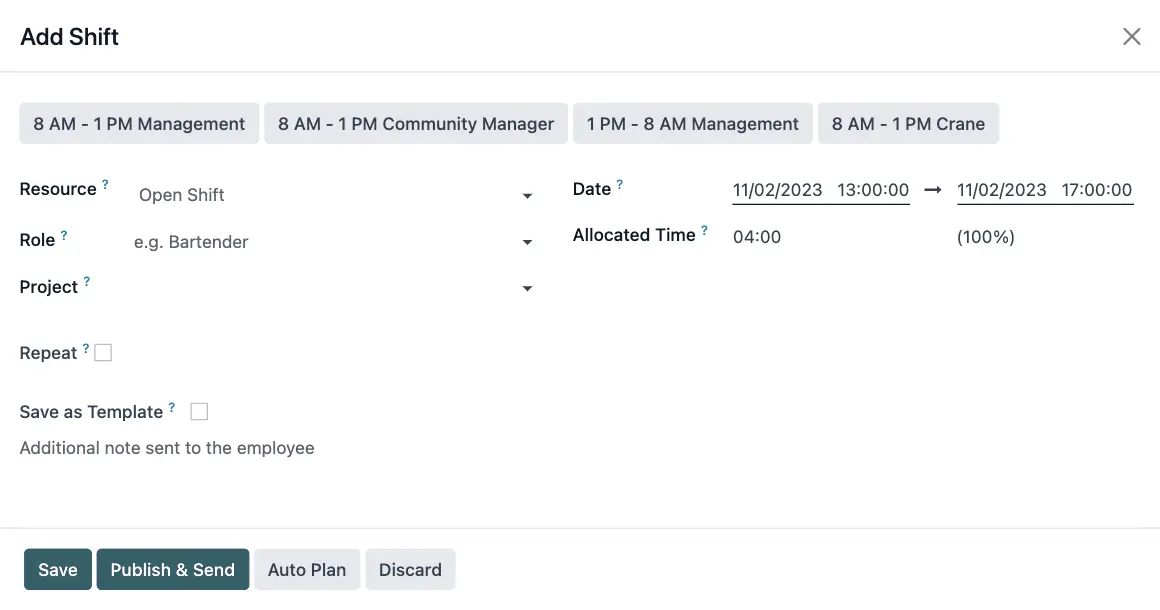The height and width of the screenshot is (610, 1160).
Task: Tick the Save as Template checkbox
Action: (x=199, y=412)
